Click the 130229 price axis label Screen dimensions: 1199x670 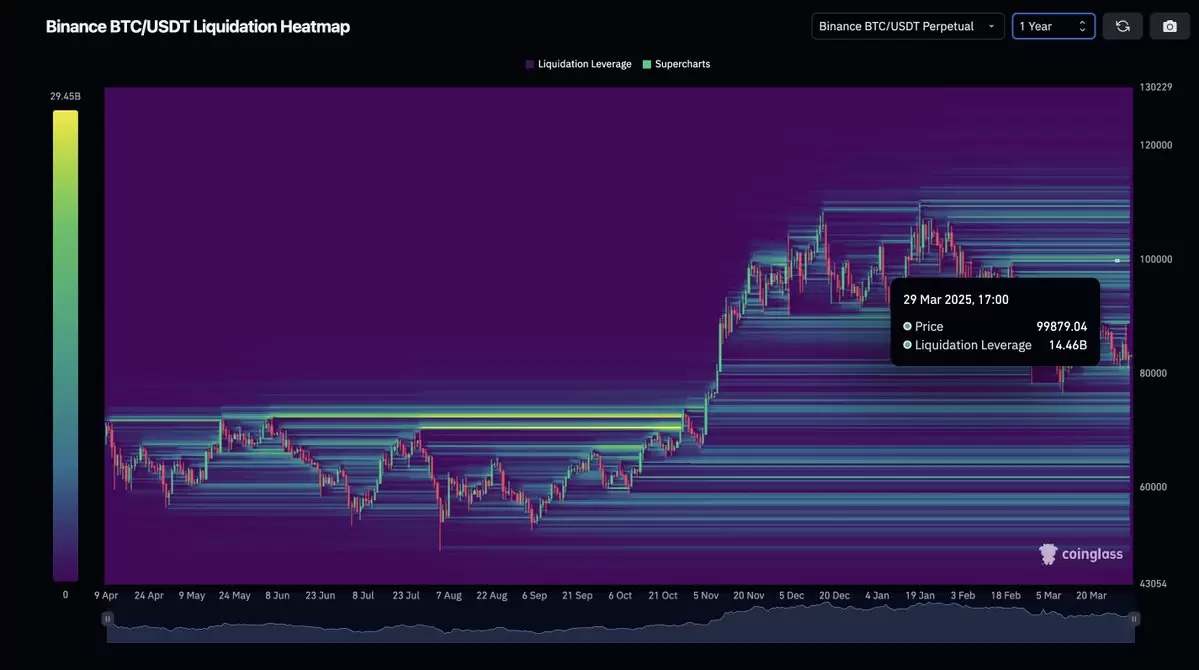(x=1155, y=87)
